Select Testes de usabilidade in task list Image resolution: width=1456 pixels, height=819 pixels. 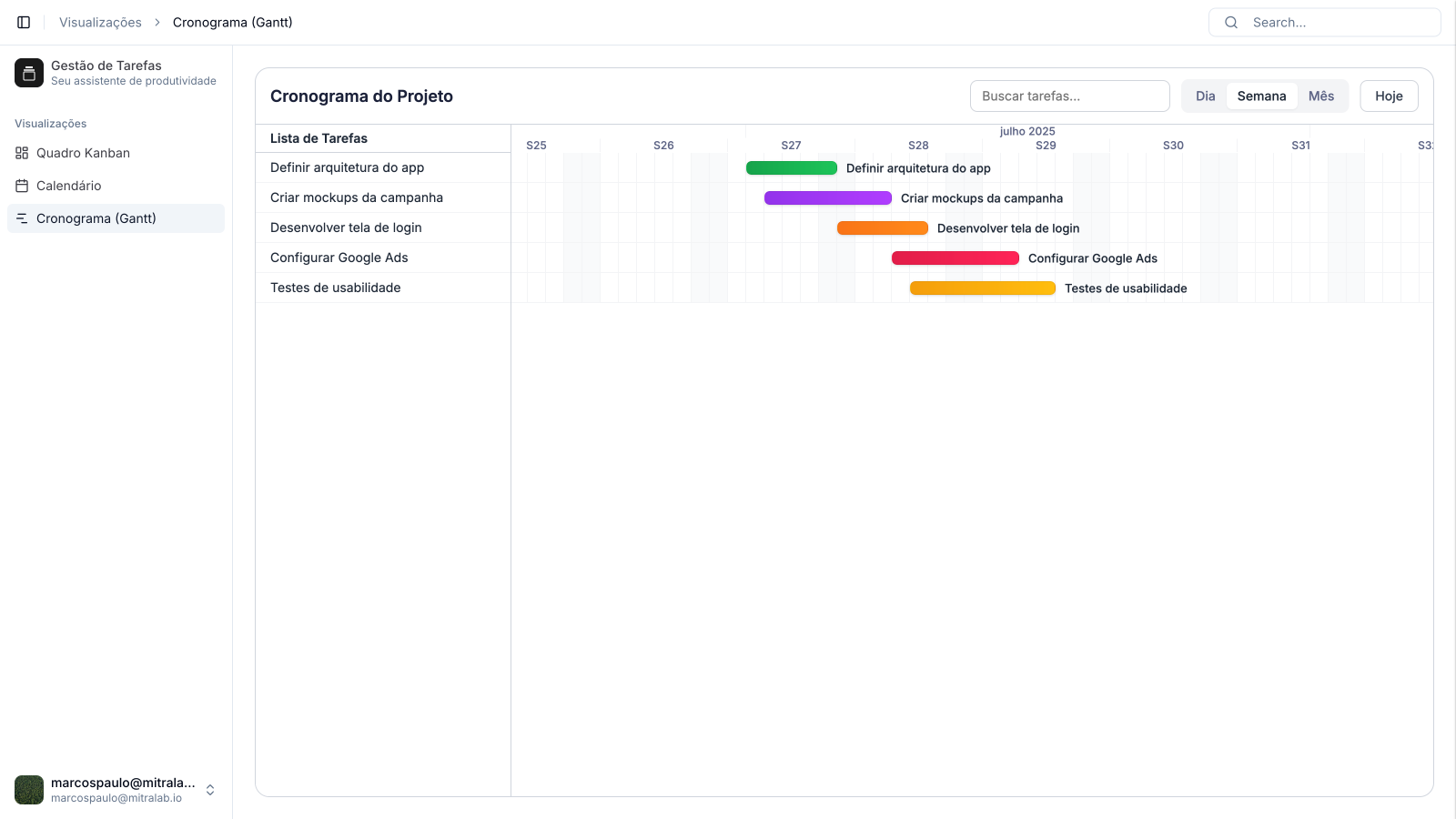pos(335,288)
